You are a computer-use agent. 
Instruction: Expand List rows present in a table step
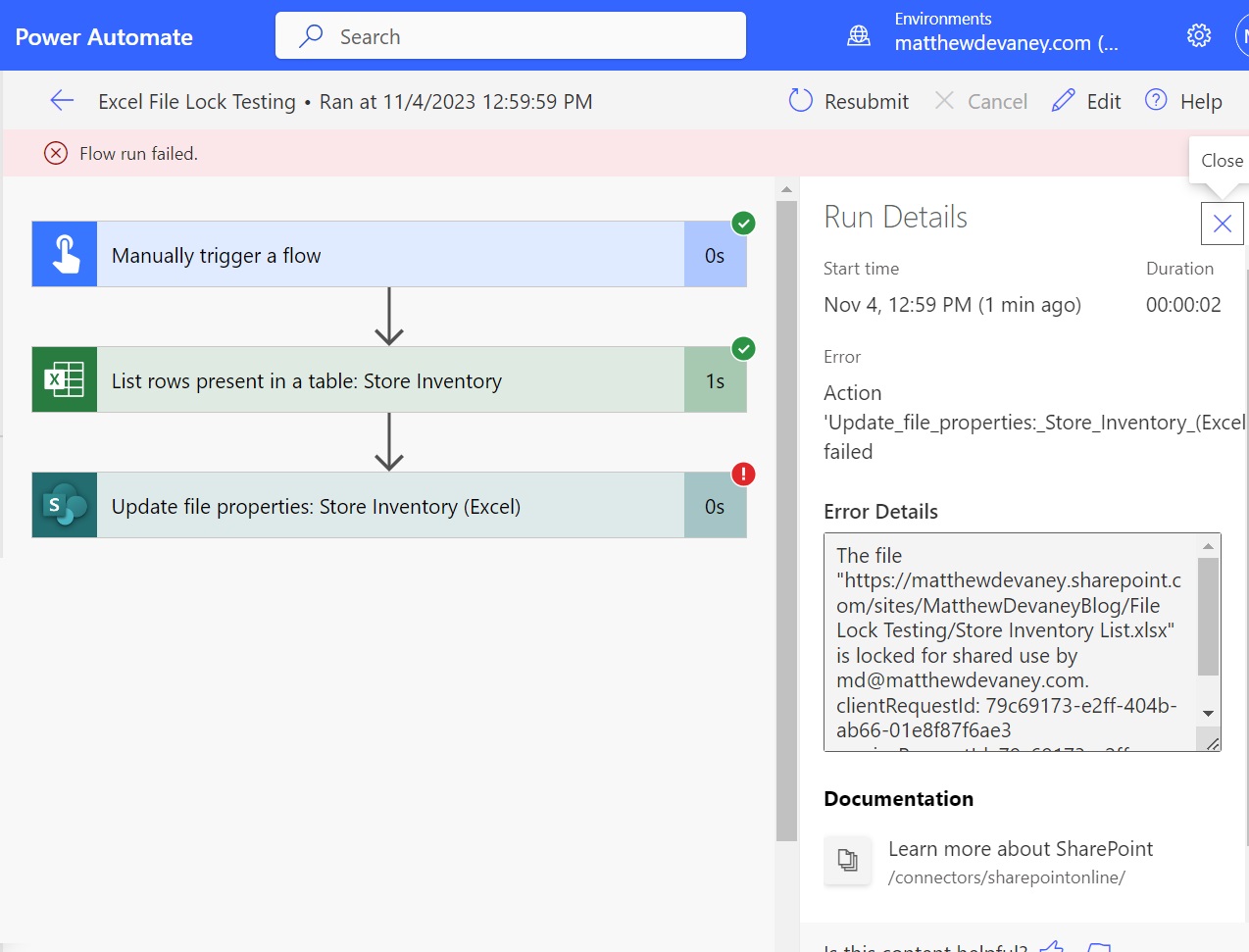389,380
